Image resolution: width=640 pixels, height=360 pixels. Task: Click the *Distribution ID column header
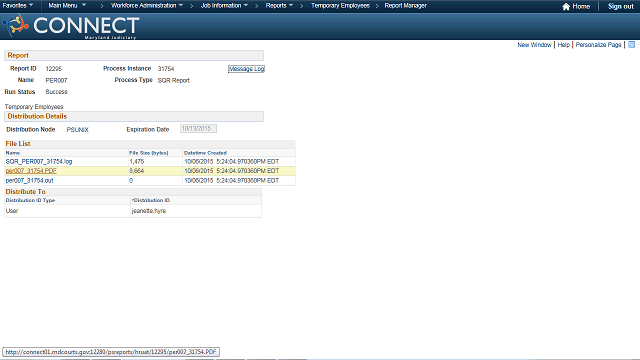coord(151,200)
